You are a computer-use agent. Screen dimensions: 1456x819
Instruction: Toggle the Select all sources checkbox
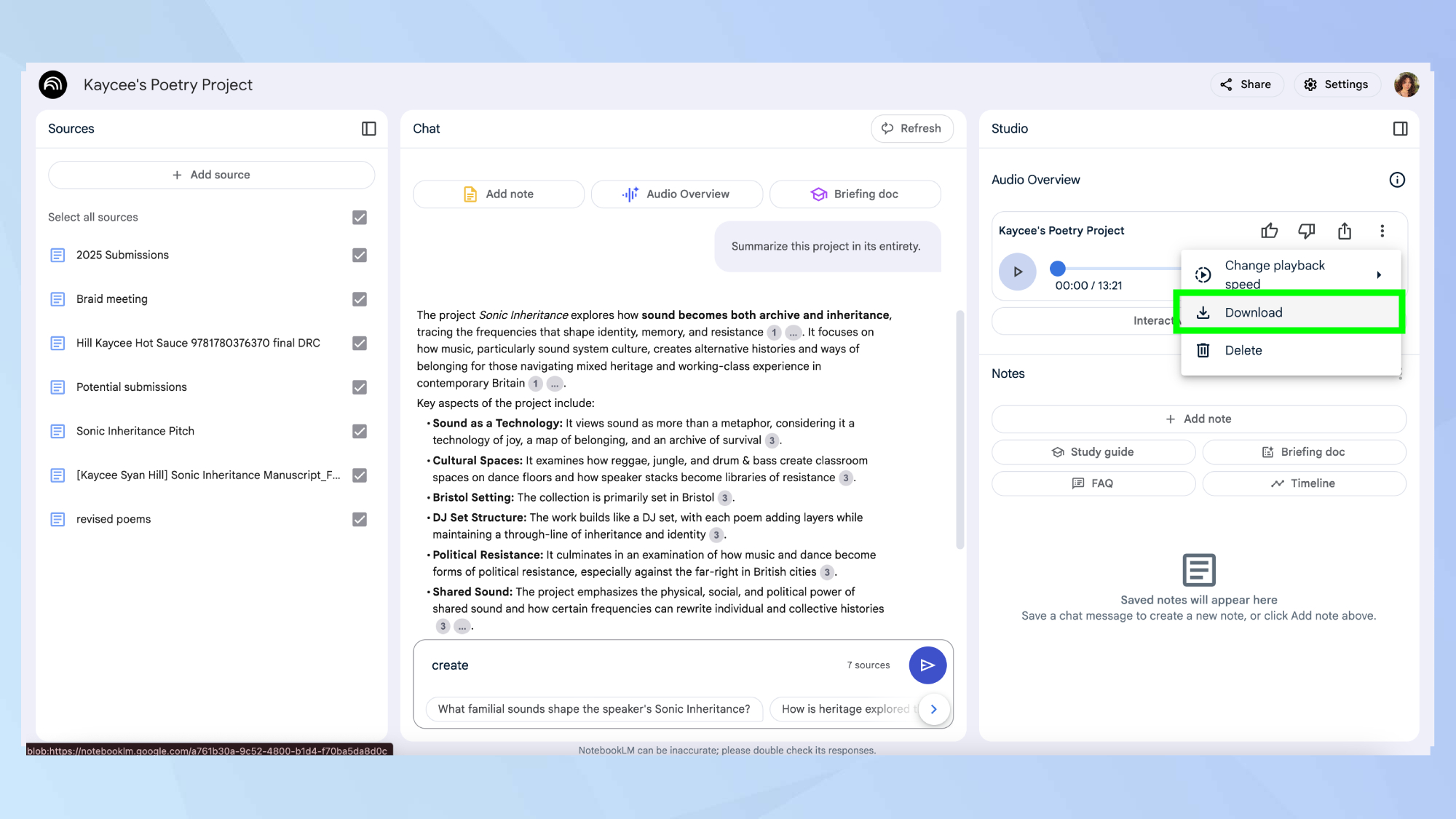click(360, 218)
